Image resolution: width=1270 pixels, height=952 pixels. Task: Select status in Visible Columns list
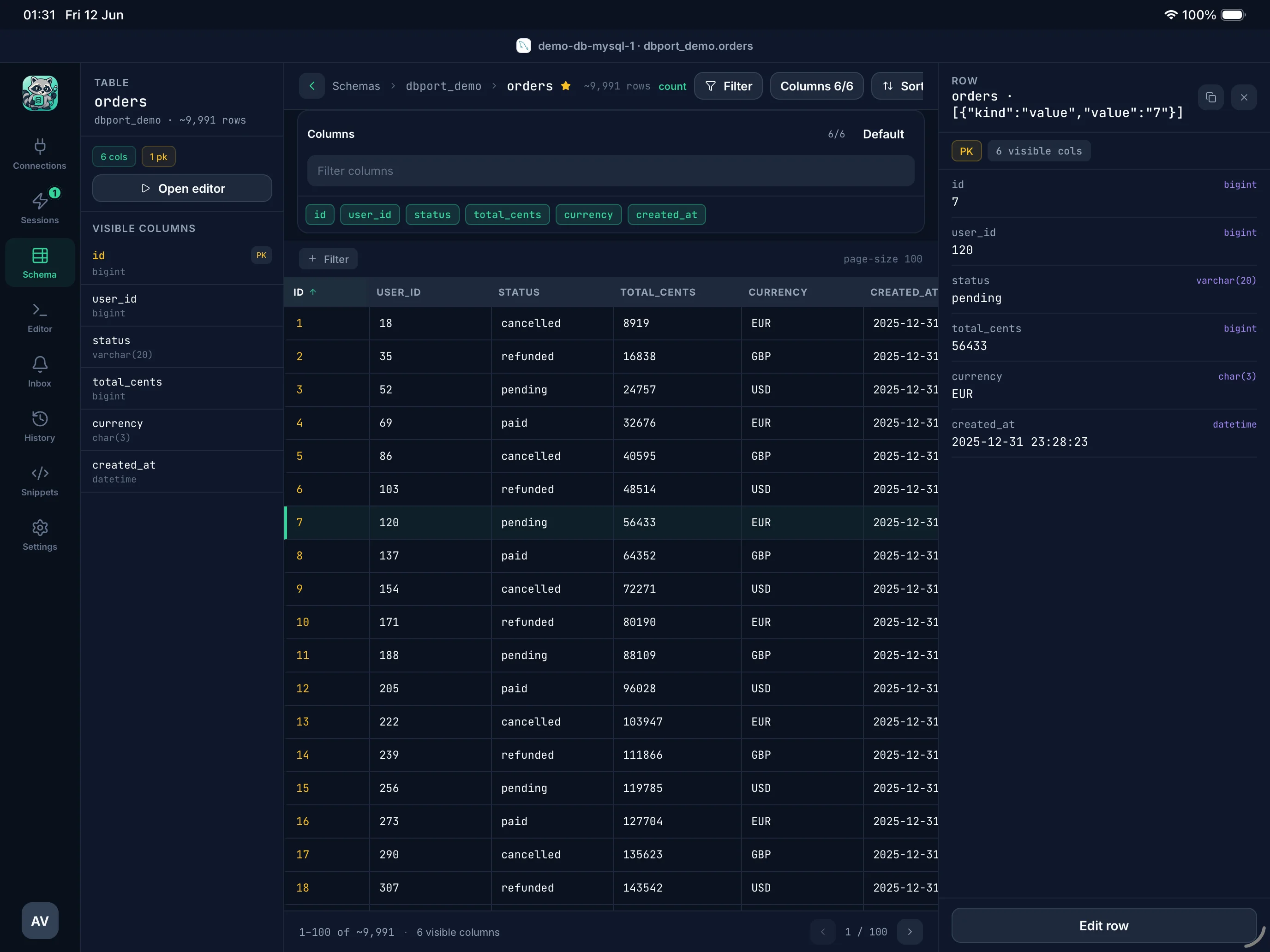tap(182, 346)
